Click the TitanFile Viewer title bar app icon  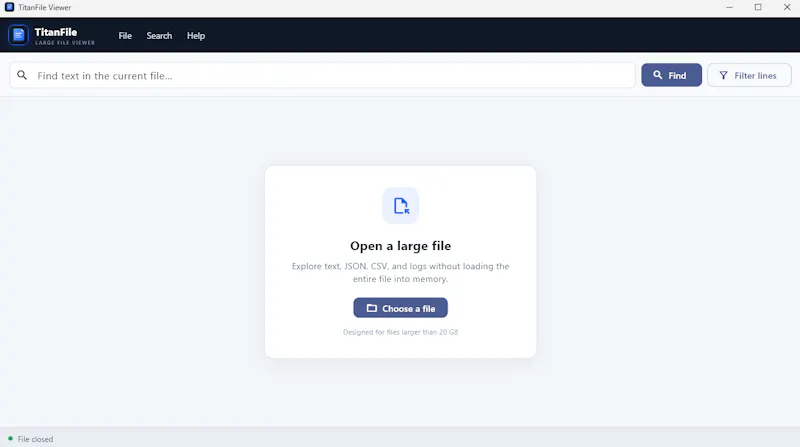(x=9, y=7)
